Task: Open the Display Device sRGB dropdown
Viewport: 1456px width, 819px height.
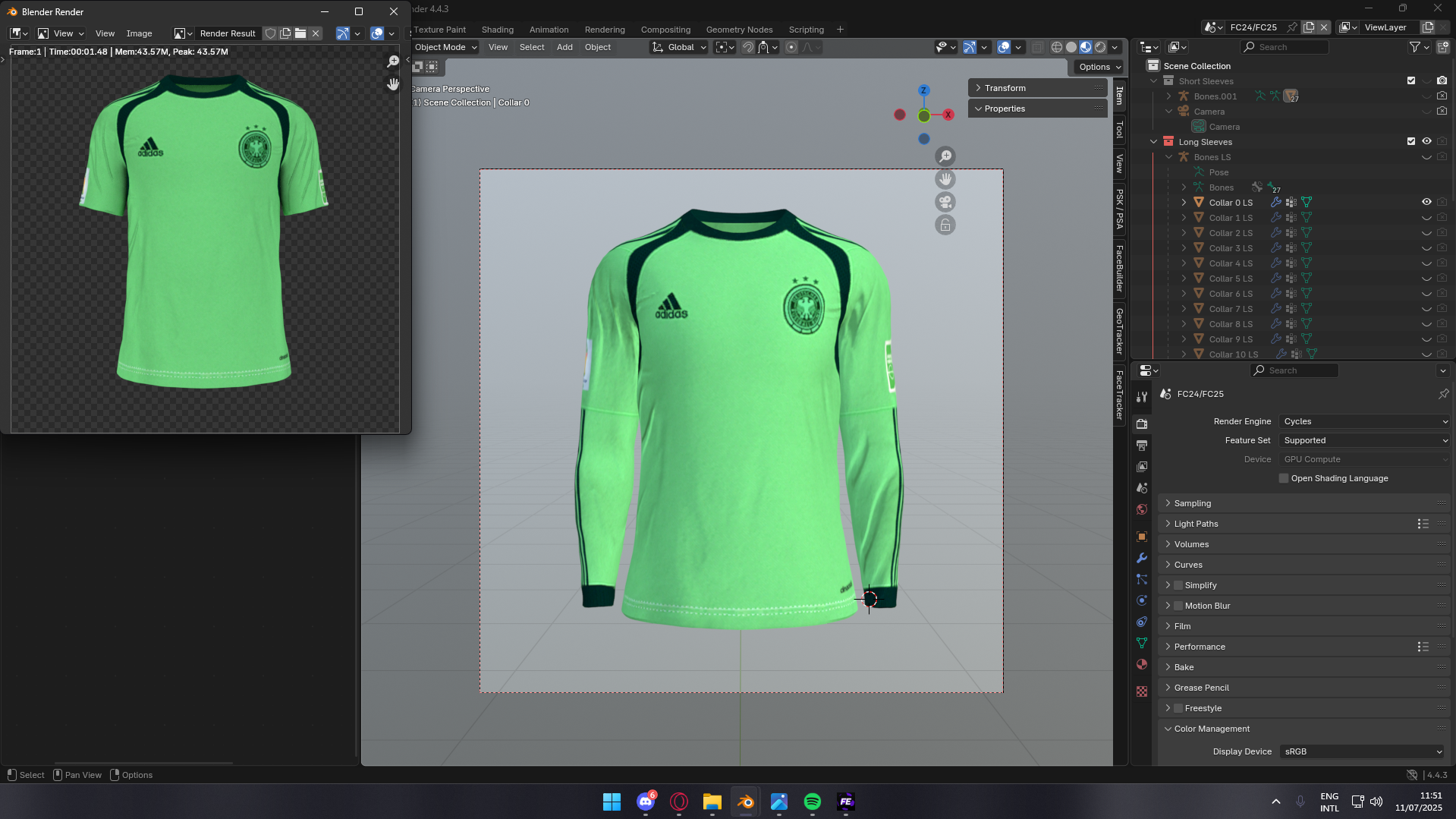Action: 1362,751
